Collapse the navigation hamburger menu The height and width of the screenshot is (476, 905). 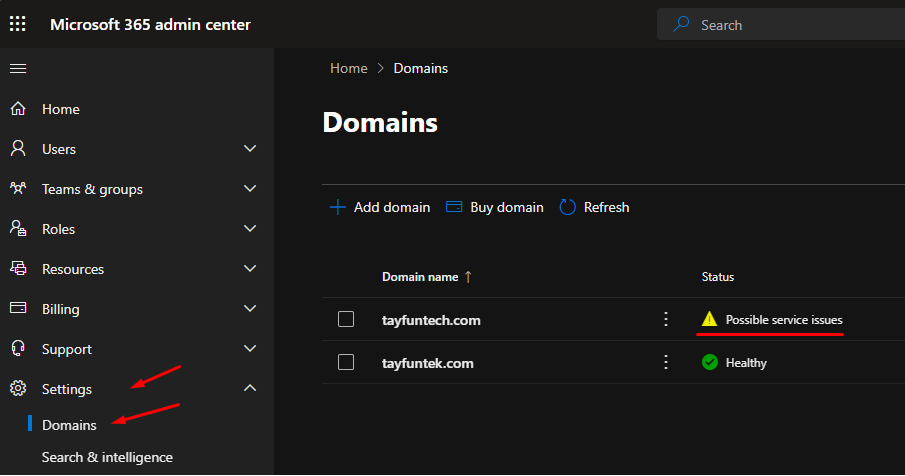pyautogui.click(x=18, y=68)
